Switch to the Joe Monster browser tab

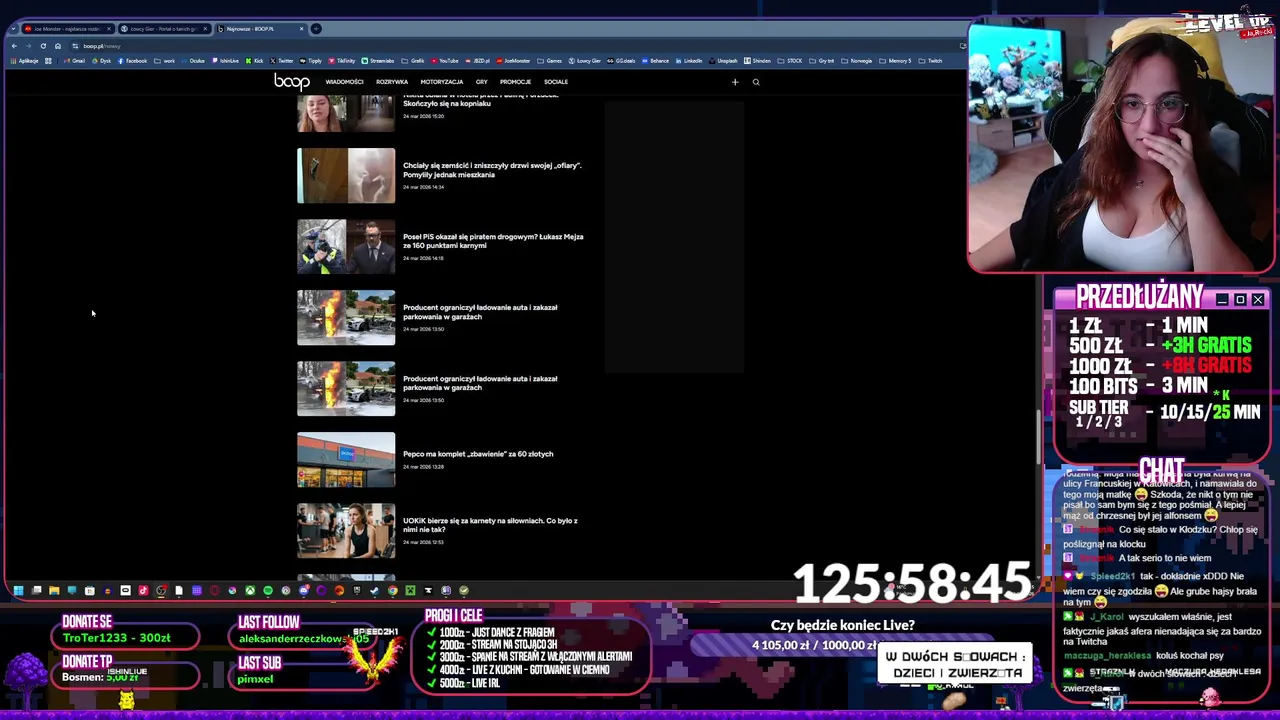pyautogui.click(x=68, y=28)
